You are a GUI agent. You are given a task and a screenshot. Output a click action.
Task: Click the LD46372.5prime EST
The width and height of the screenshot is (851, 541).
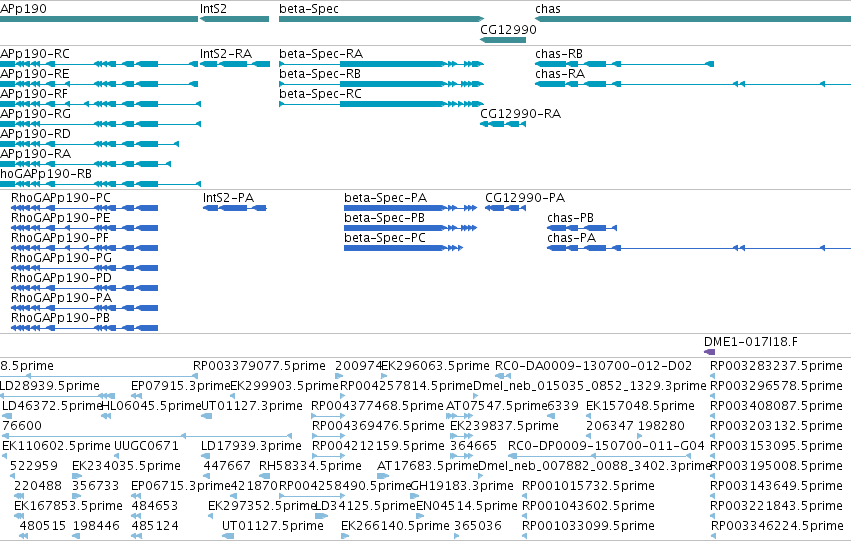(x=52, y=406)
